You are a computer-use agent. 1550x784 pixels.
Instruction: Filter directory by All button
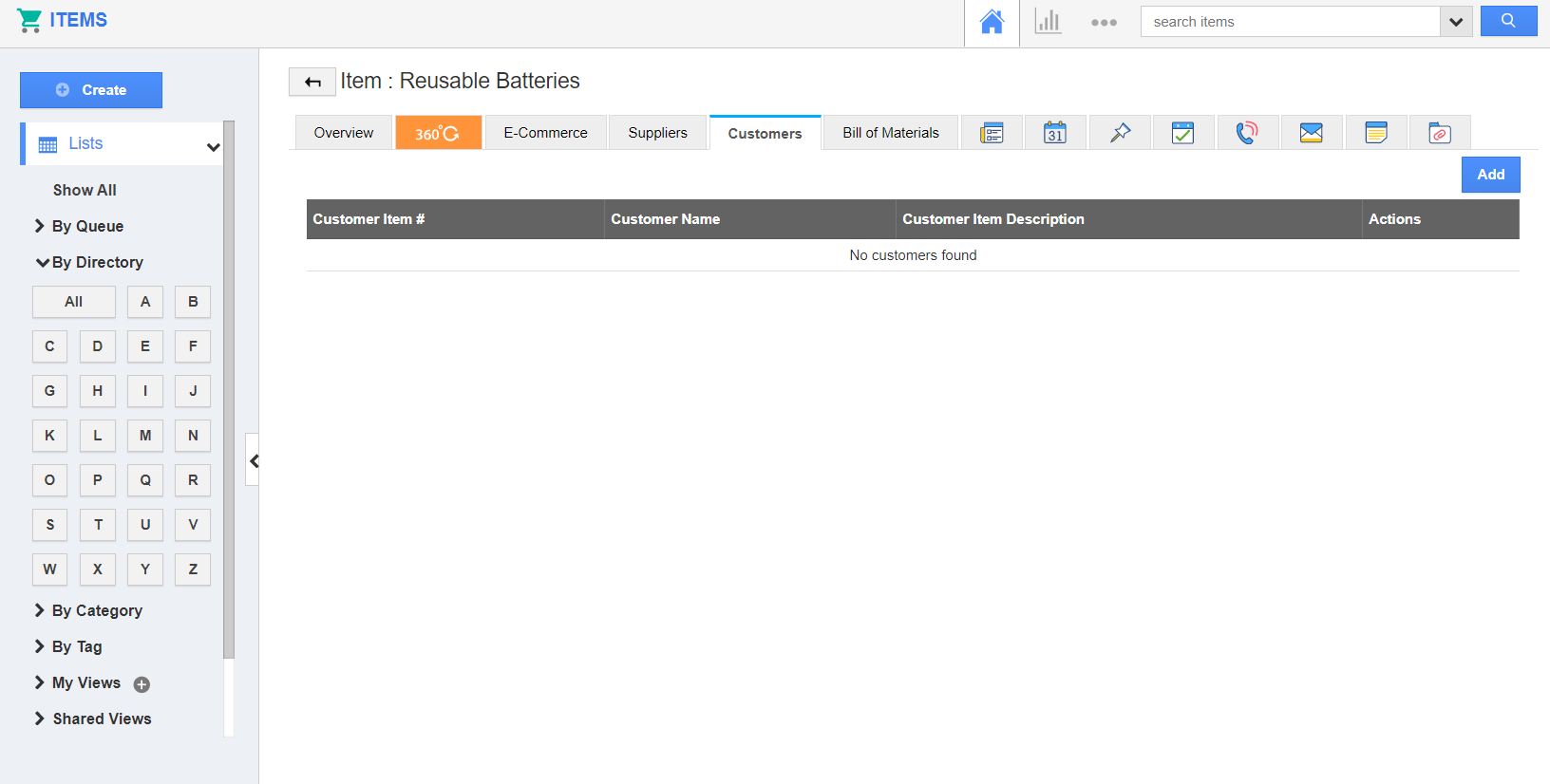click(74, 302)
